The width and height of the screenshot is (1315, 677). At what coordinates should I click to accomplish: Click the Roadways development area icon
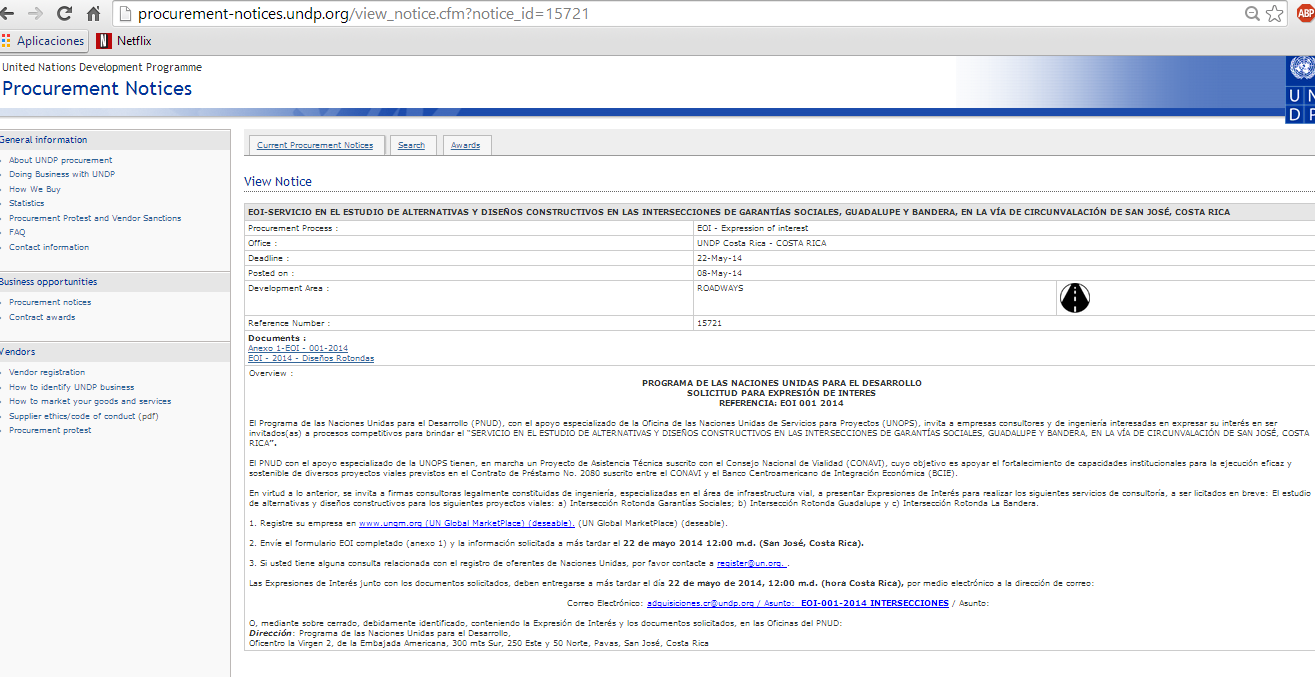coord(1074,297)
